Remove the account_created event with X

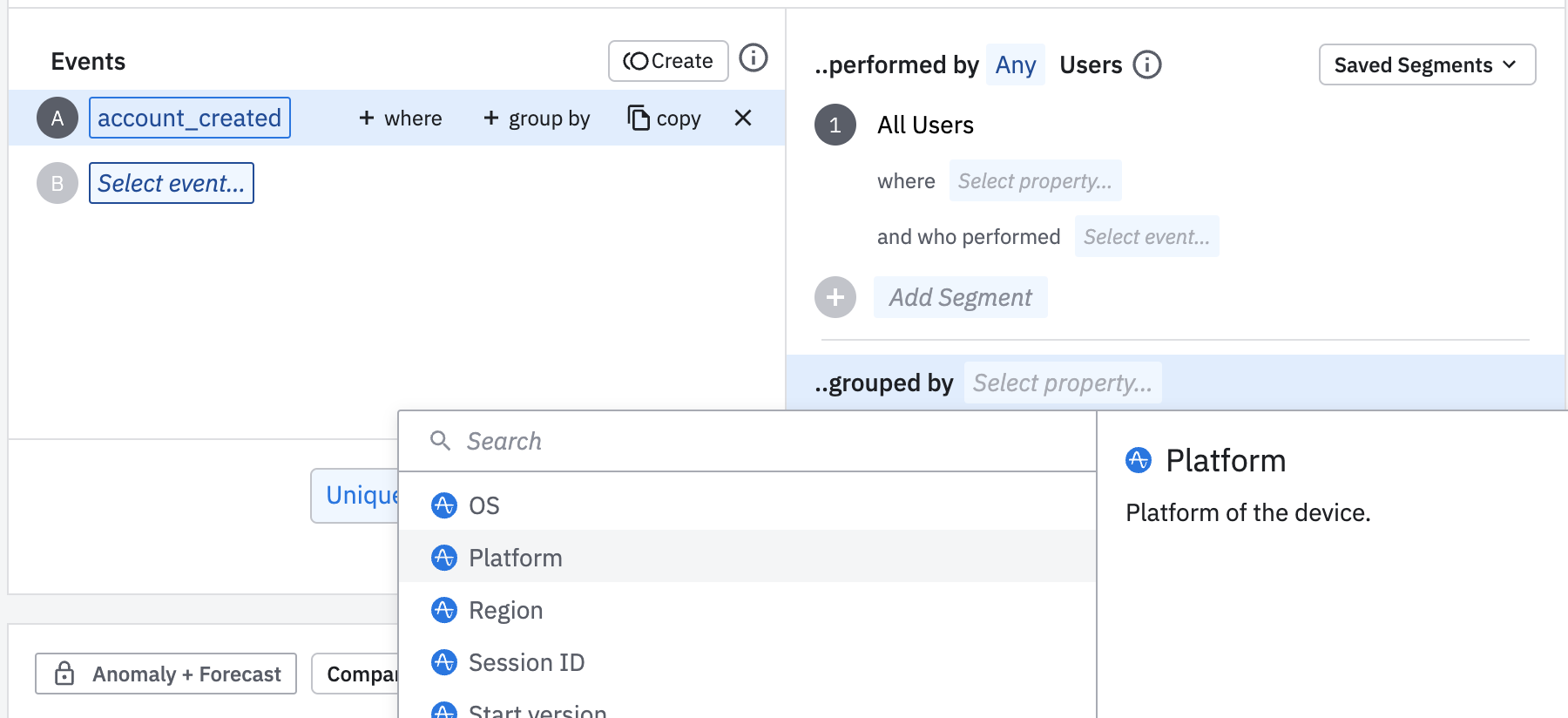click(x=742, y=118)
